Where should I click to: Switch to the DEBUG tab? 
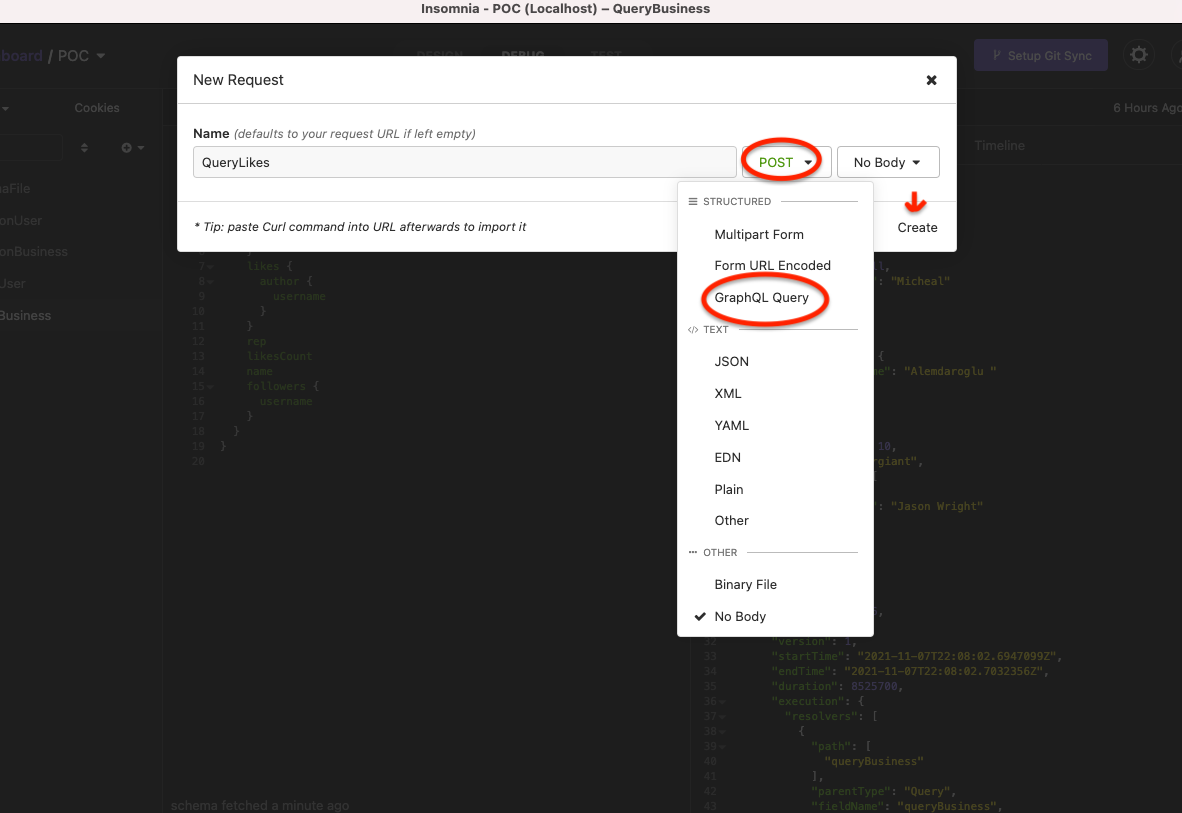click(x=522, y=57)
